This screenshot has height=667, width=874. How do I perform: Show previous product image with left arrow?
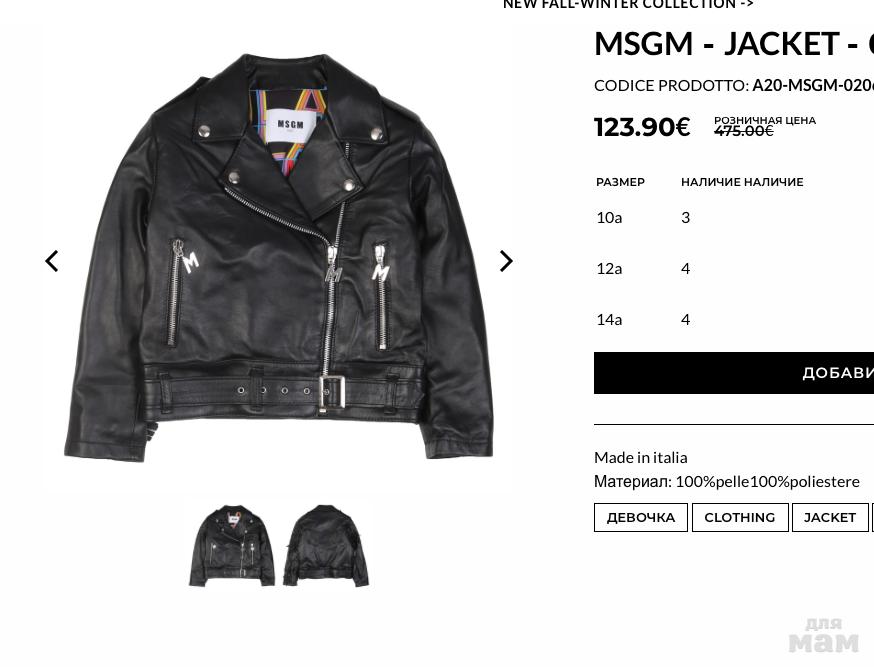pyautogui.click(x=52, y=261)
